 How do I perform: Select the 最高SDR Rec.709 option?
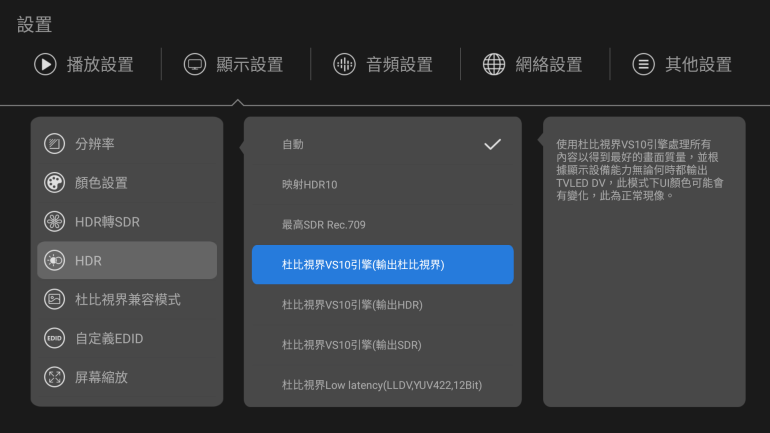point(383,225)
